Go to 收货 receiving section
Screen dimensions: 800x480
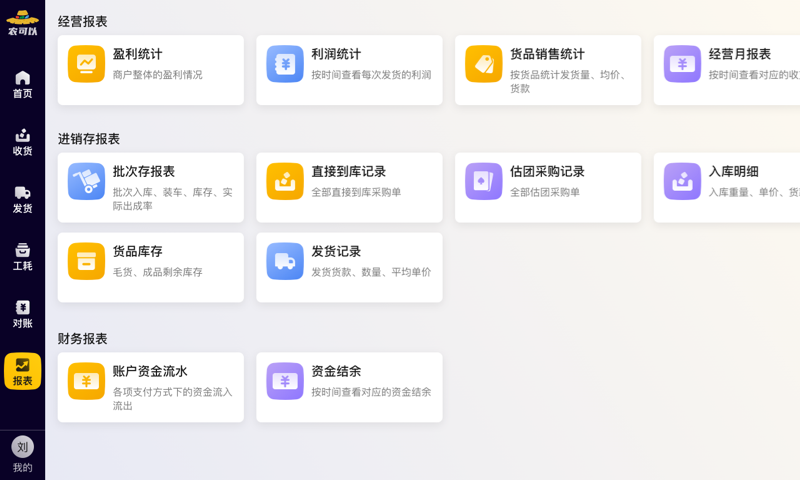(x=22, y=141)
